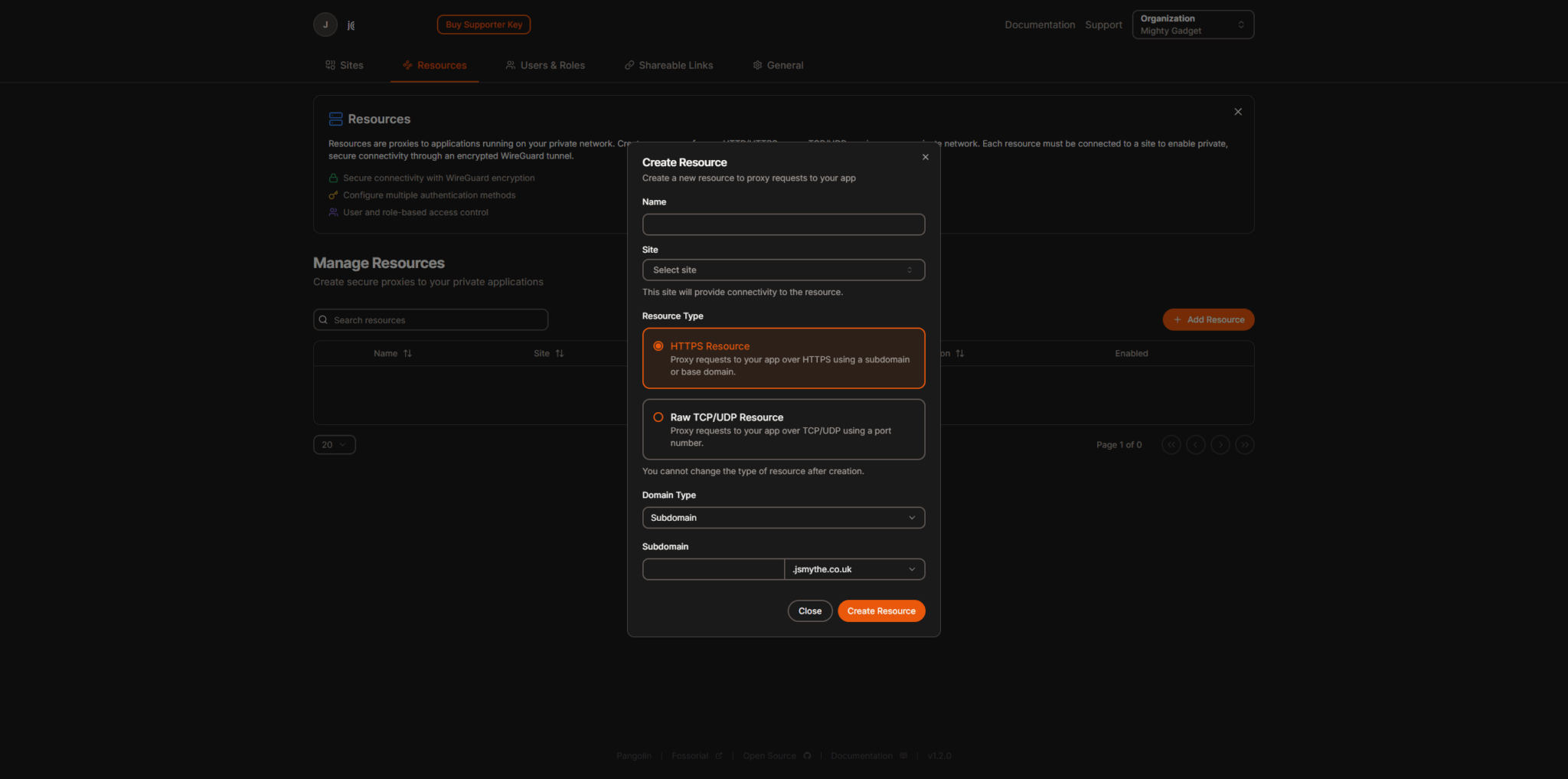Viewport: 1568px width, 779px height.
Task: Open the Domain Type dropdown showing Subdomain
Action: (x=782, y=518)
